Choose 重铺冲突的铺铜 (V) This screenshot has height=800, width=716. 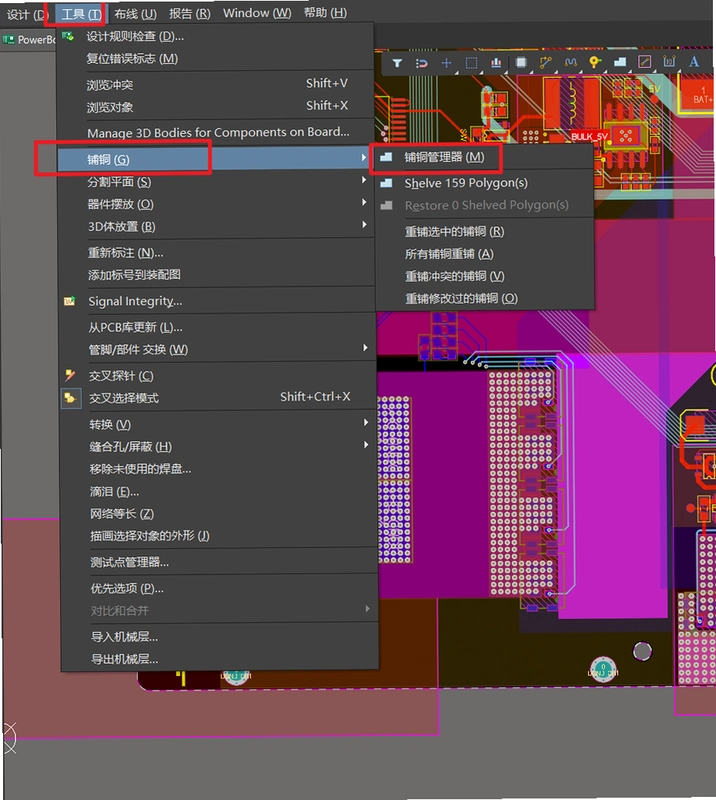click(485, 276)
